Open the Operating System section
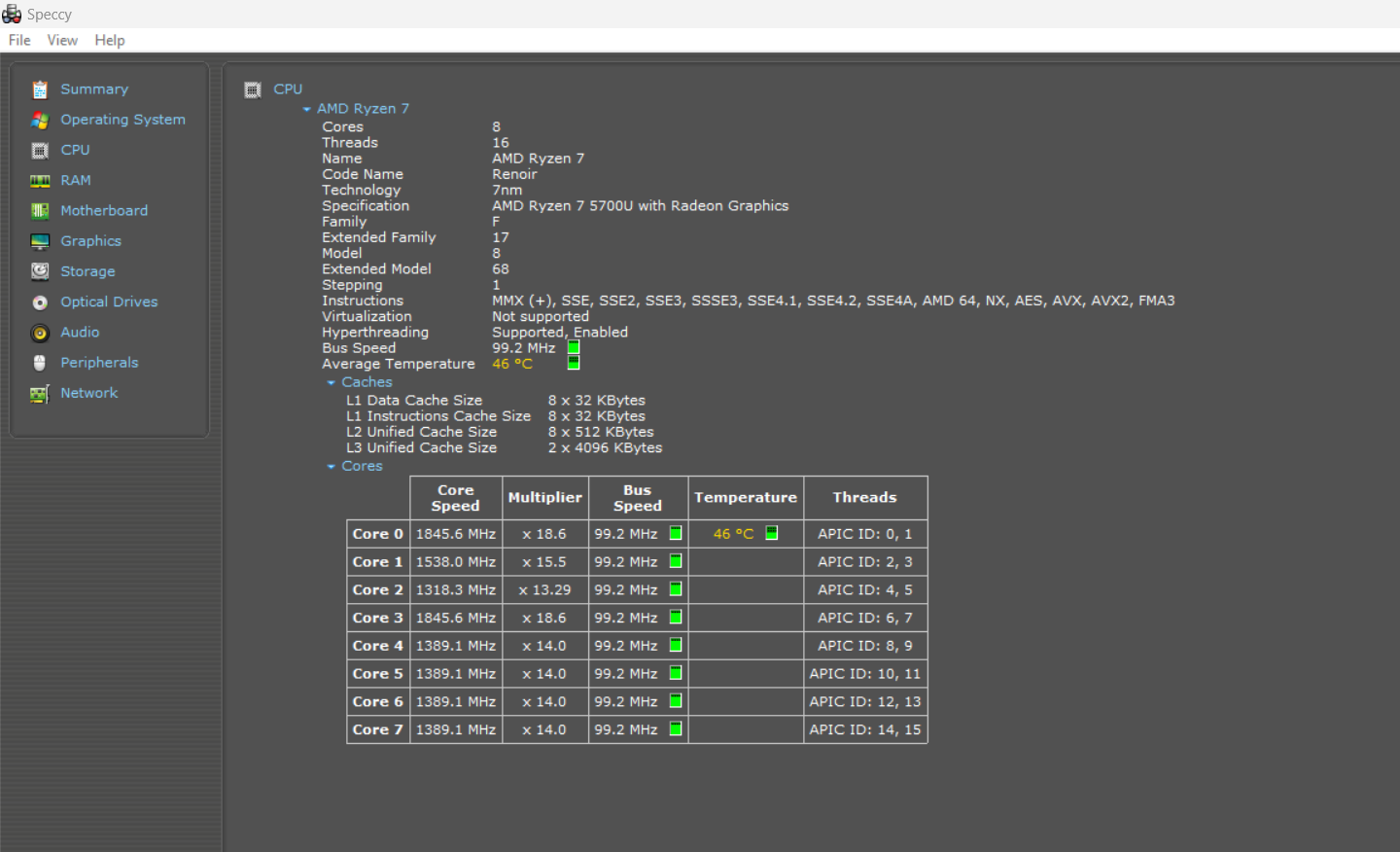Viewport: 1400px width, 852px height. tap(122, 120)
